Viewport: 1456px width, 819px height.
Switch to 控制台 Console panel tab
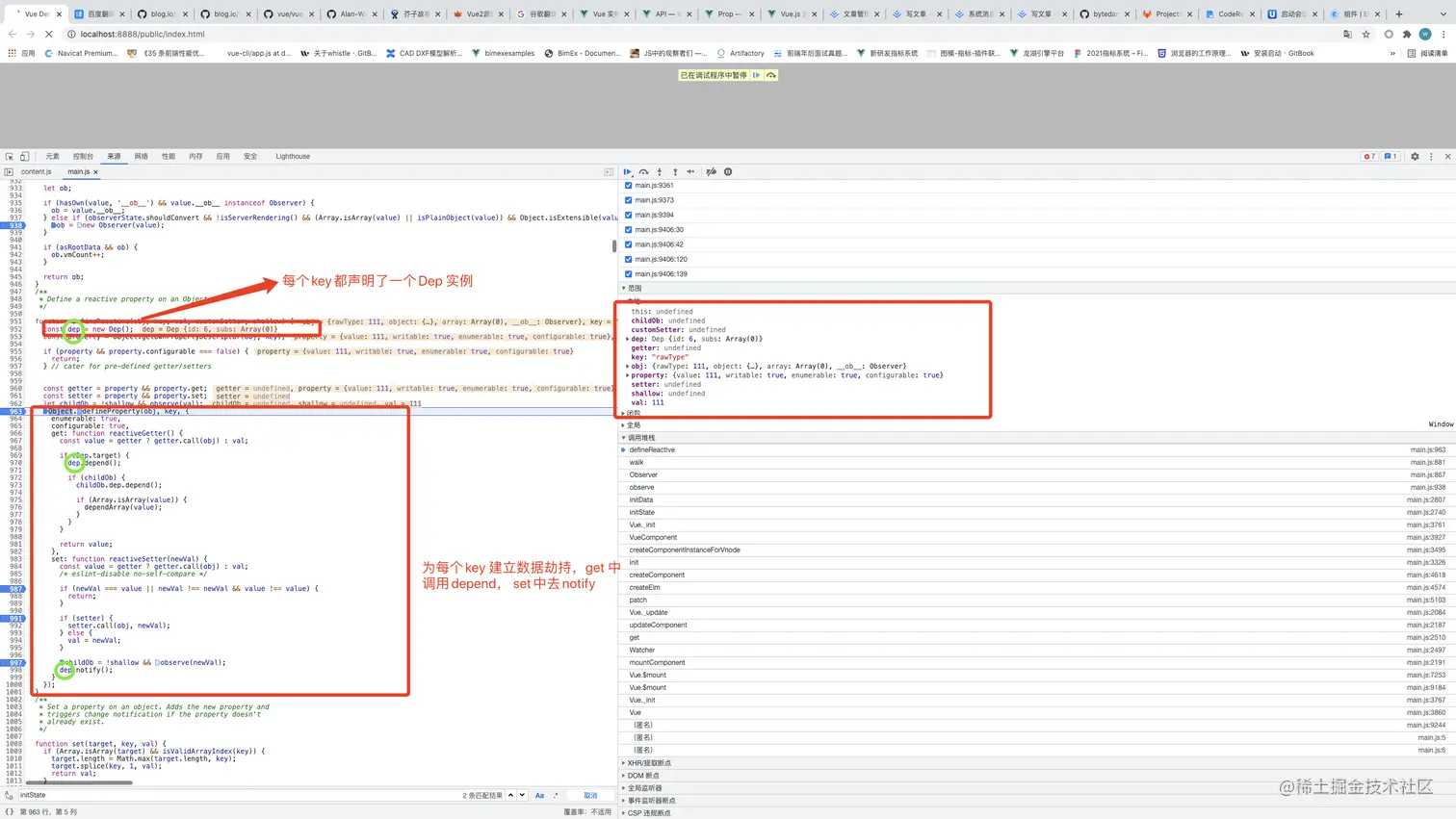[83, 156]
